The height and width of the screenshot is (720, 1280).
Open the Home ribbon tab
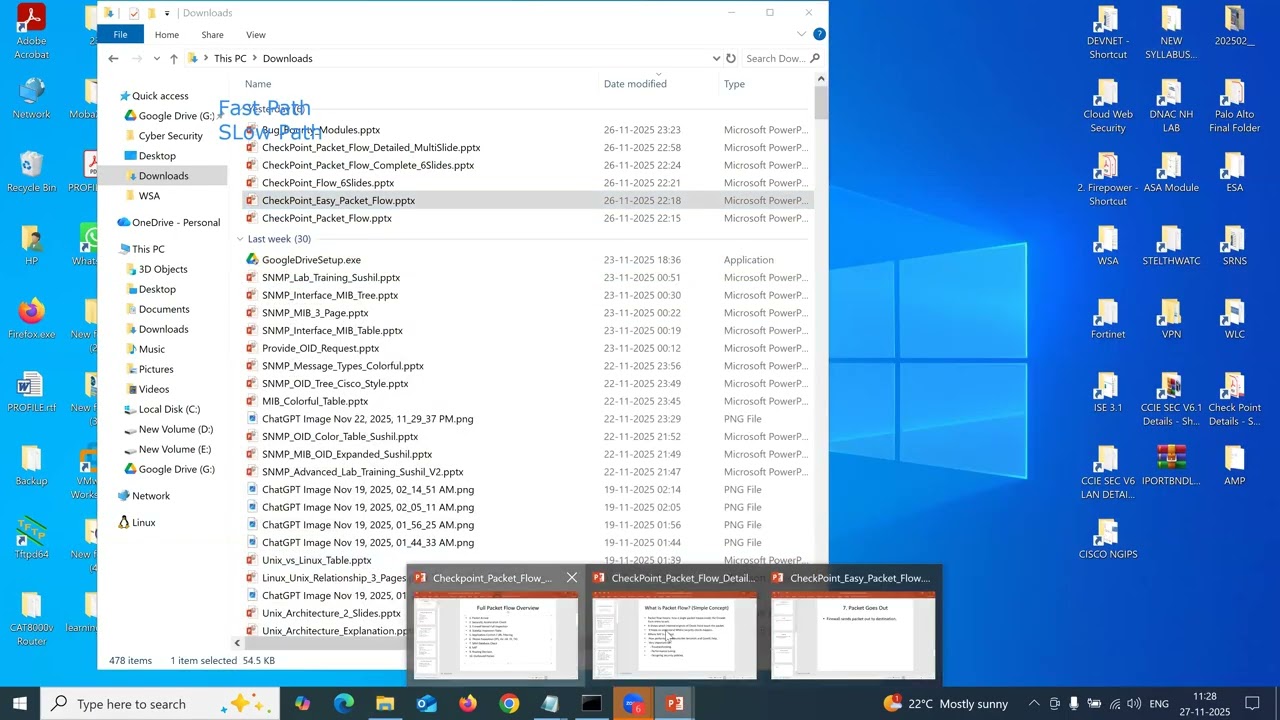167,34
